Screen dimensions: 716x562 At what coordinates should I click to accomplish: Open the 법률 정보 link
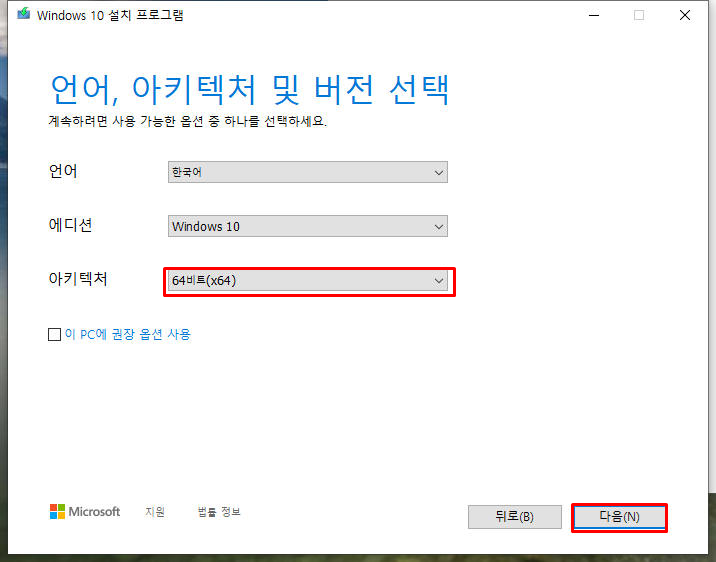coord(219,512)
